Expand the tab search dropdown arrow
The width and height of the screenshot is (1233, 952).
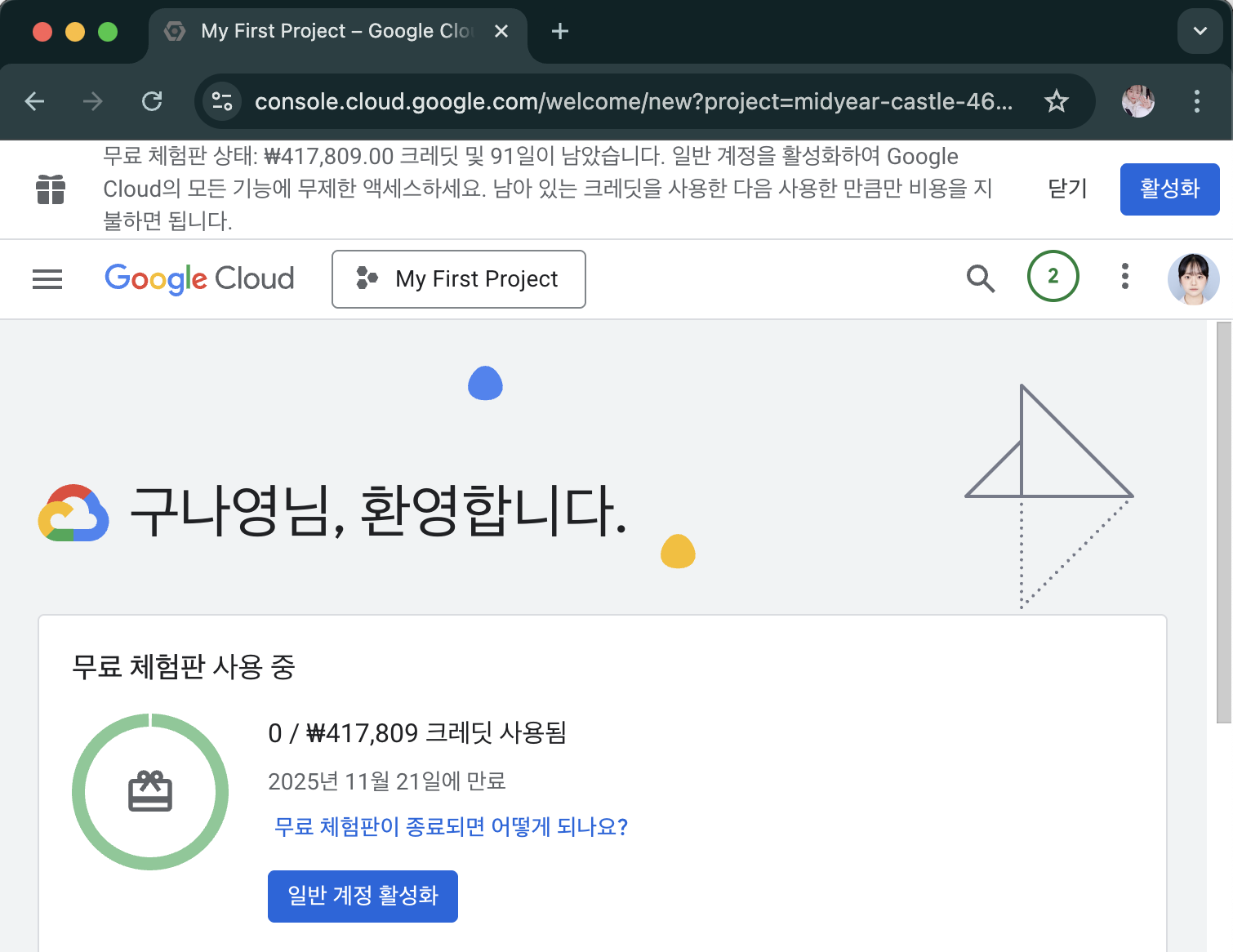[x=1200, y=31]
